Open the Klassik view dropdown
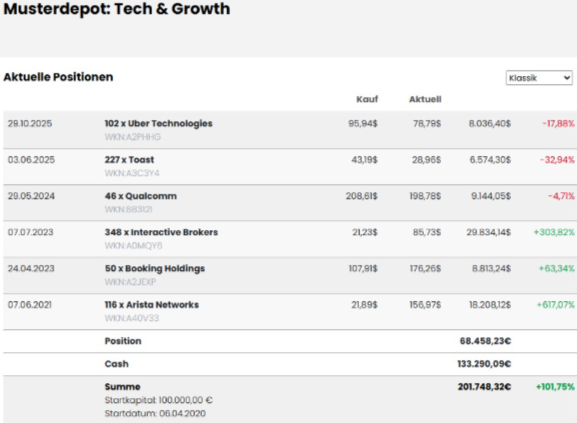This screenshot has width=577, height=423. pos(539,78)
